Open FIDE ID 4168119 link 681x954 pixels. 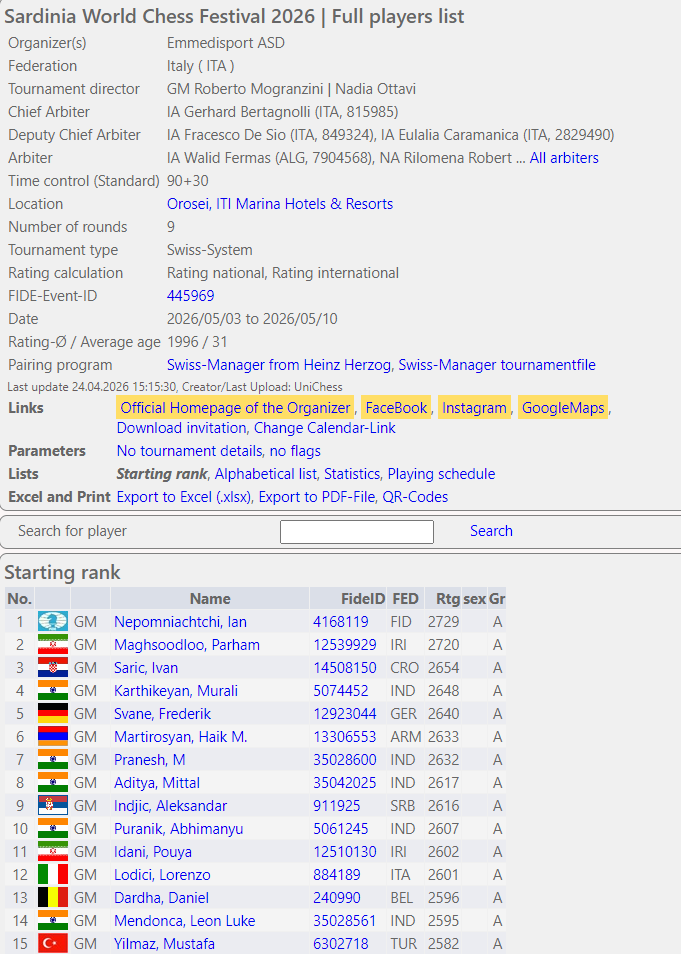pos(341,622)
